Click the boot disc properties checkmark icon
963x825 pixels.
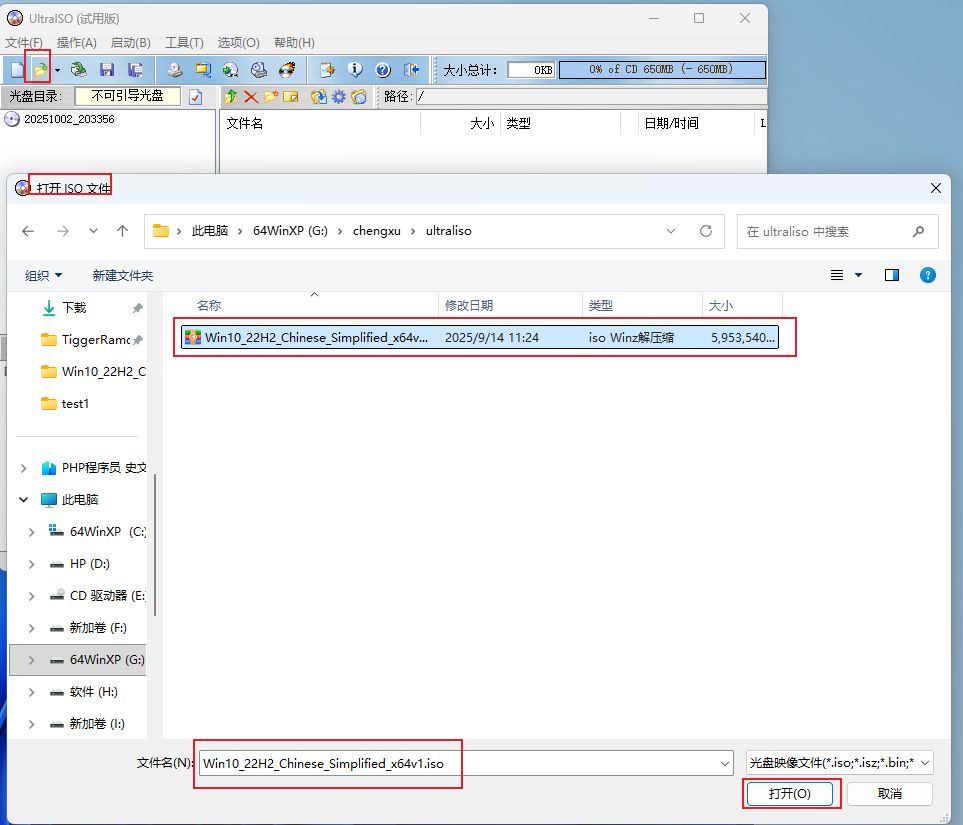196,97
